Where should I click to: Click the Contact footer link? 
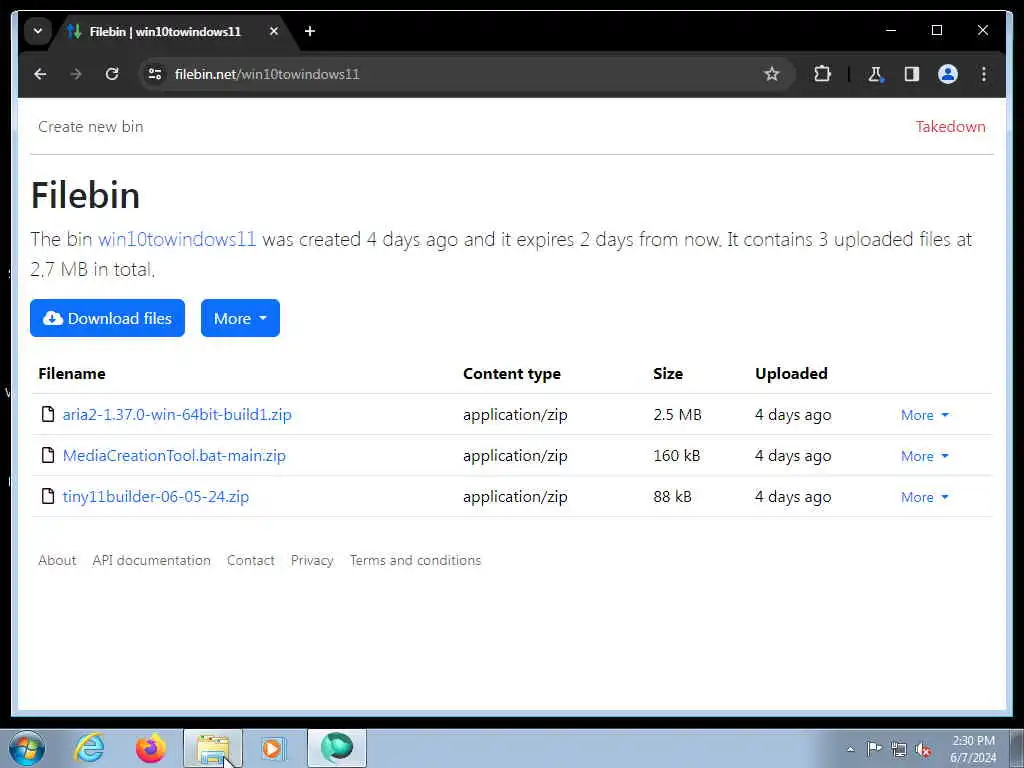tap(251, 560)
